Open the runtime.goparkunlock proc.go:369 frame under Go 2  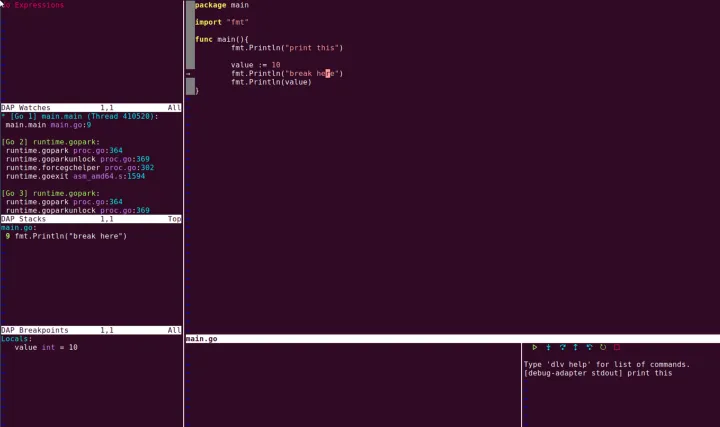[78, 159]
